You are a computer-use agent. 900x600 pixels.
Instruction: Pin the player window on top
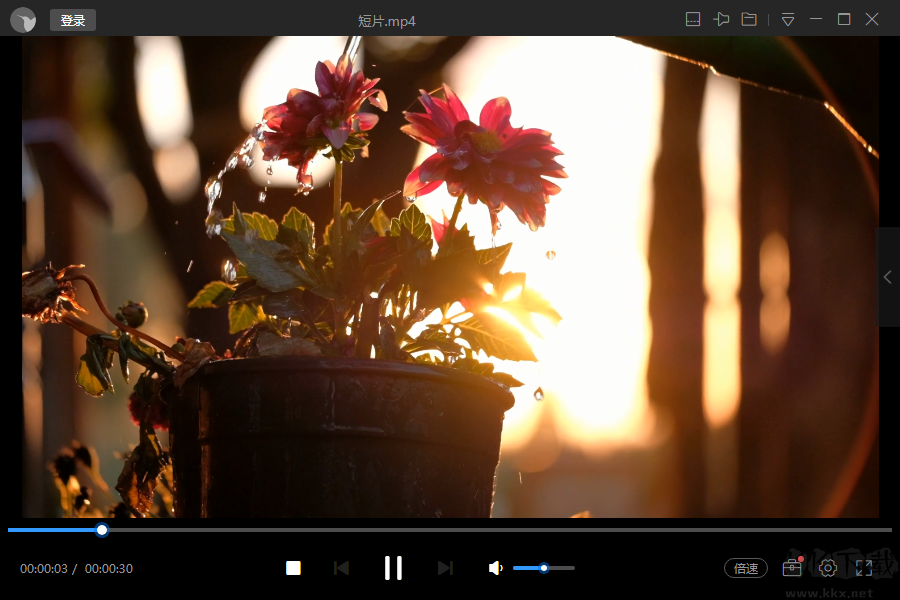tap(721, 20)
